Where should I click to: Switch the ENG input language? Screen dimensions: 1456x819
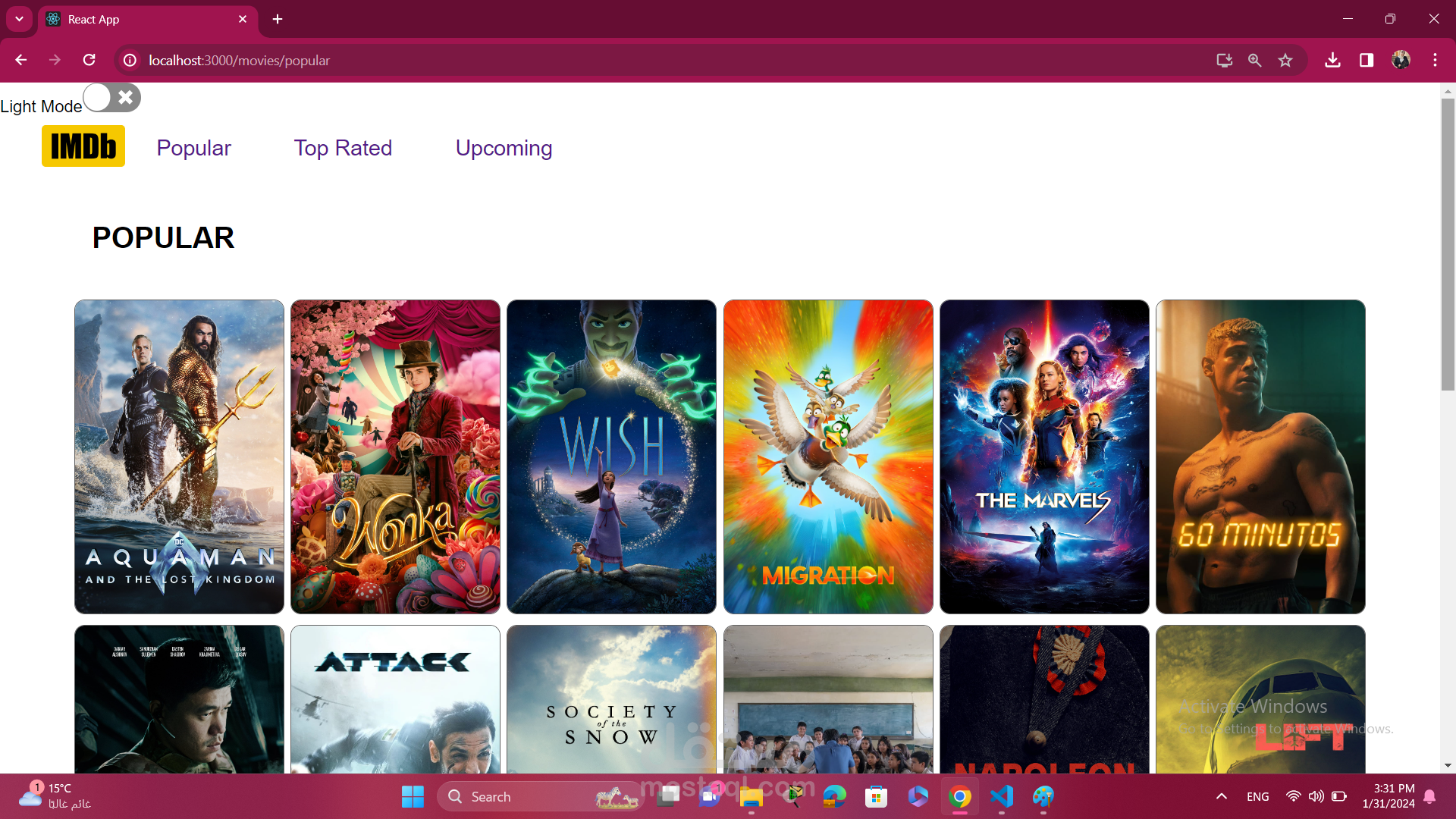click(x=1257, y=797)
